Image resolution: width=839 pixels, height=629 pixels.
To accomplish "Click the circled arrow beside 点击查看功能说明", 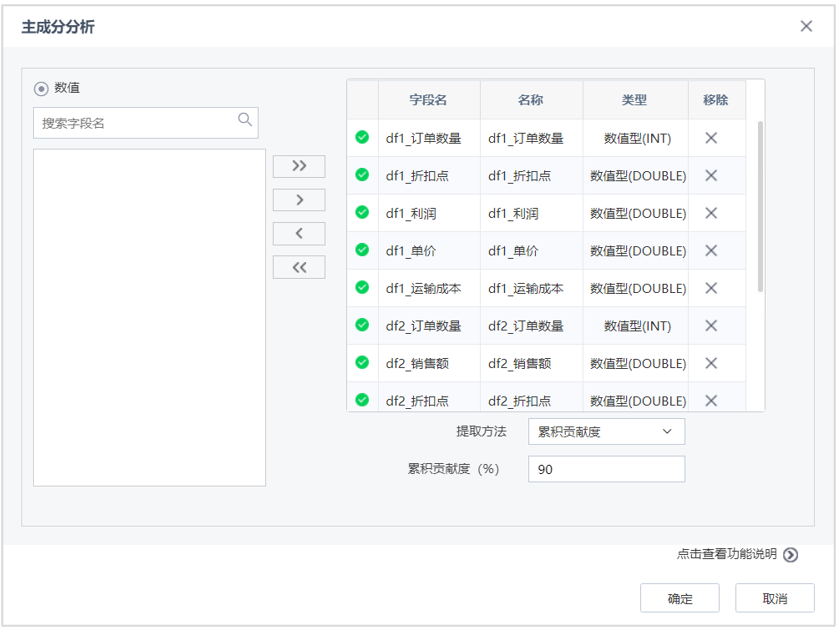I will pyautogui.click(x=790, y=552).
